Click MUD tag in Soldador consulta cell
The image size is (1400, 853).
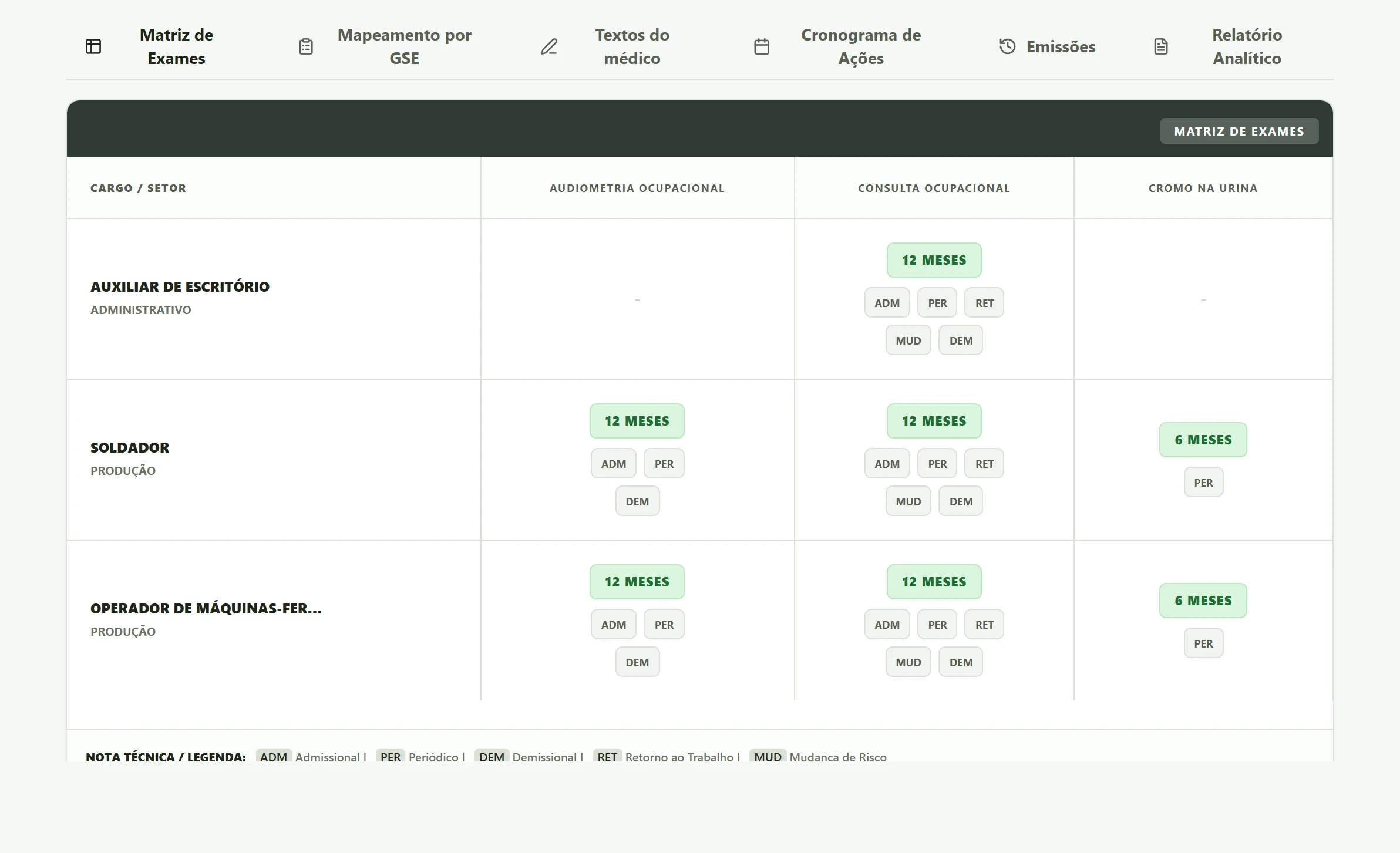[x=908, y=501]
